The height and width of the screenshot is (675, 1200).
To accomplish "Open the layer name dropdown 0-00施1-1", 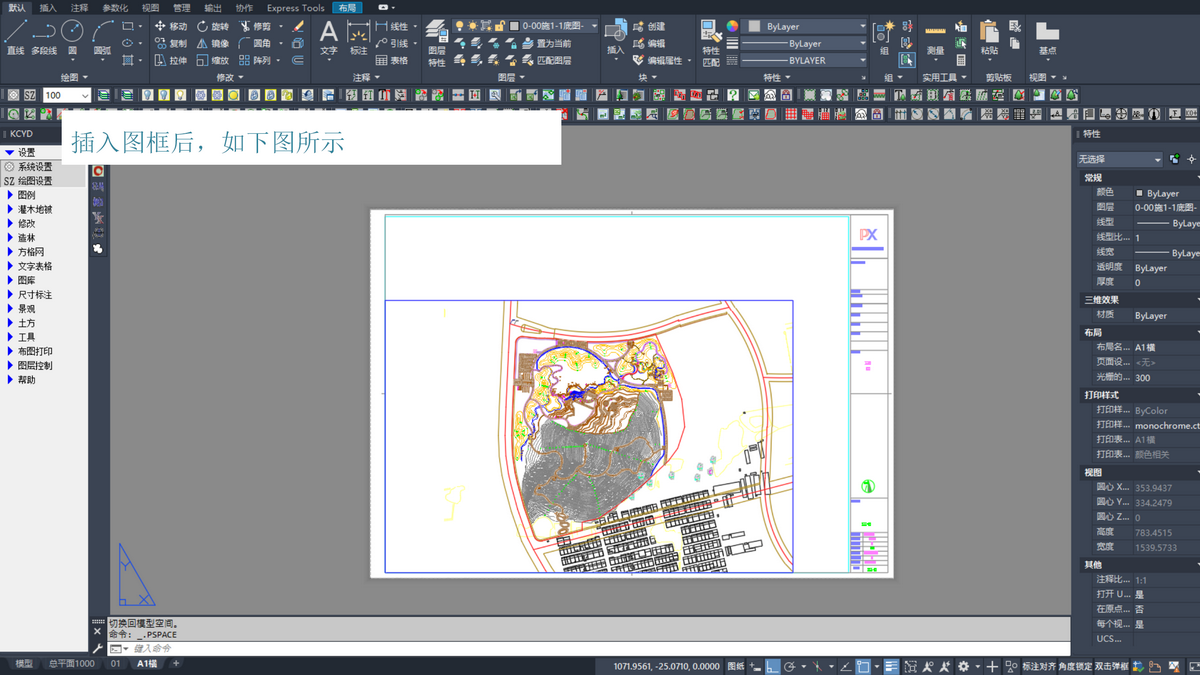I will pyautogui.click(x=553, y=26).
